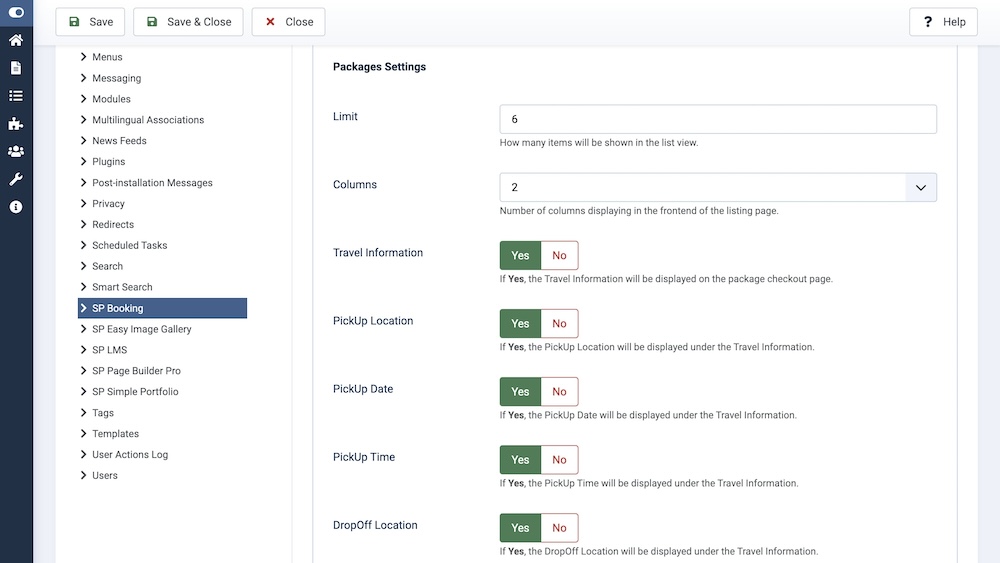Open the Menus list icon in sidebar
This screenshot has width=1000, height=563.
click(16, 96)
